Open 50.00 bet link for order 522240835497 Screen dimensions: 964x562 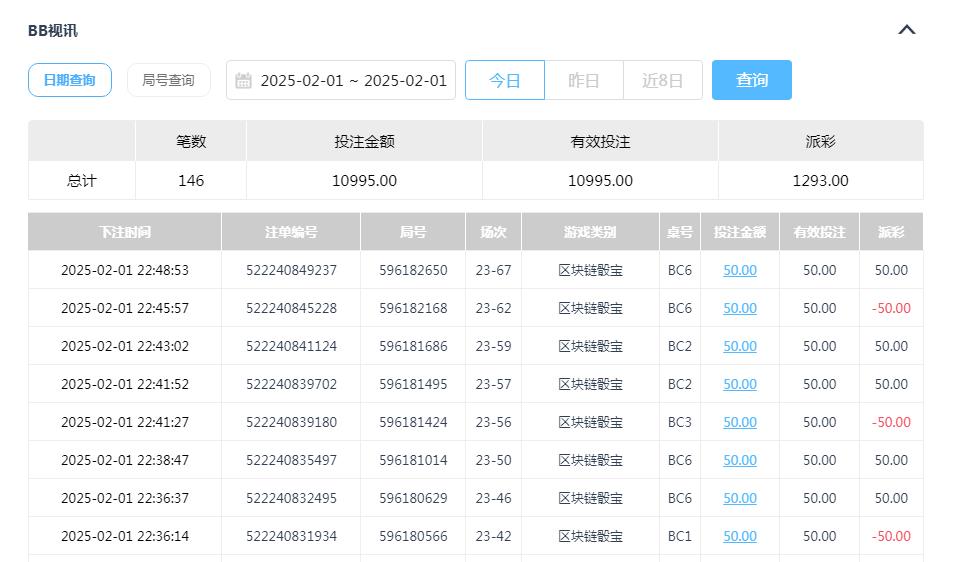pos(739,460)
